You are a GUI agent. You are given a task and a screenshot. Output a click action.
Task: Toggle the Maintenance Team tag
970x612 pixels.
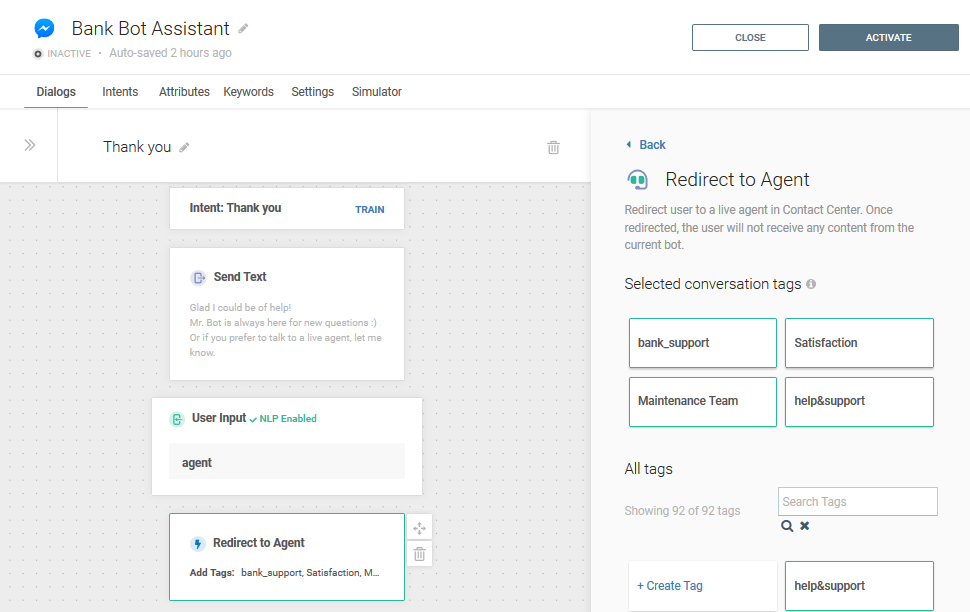point(702,401)
